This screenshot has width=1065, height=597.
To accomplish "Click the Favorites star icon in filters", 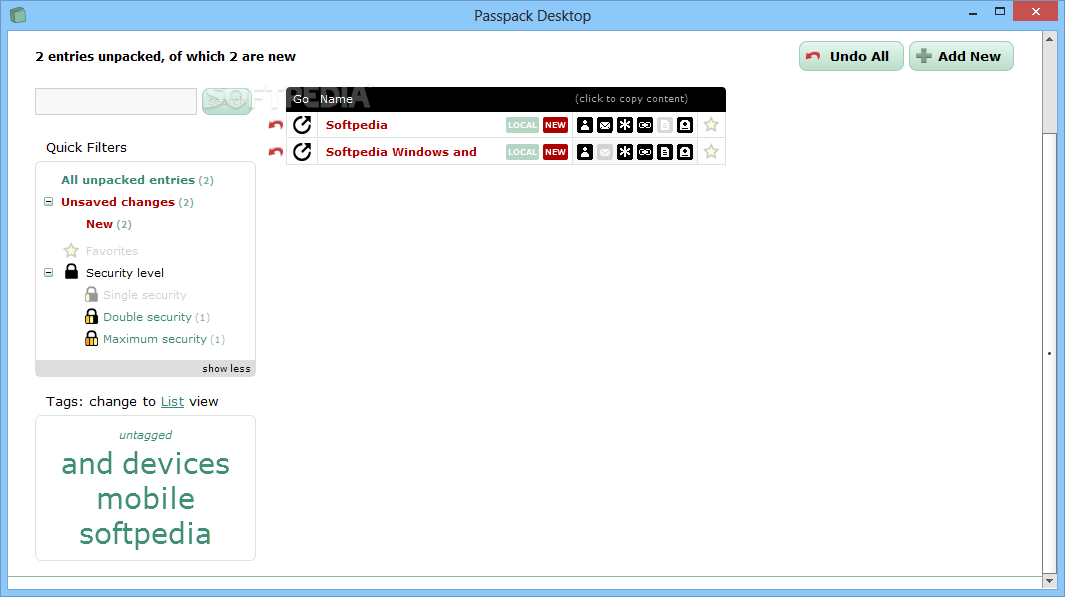I will 71,251.
